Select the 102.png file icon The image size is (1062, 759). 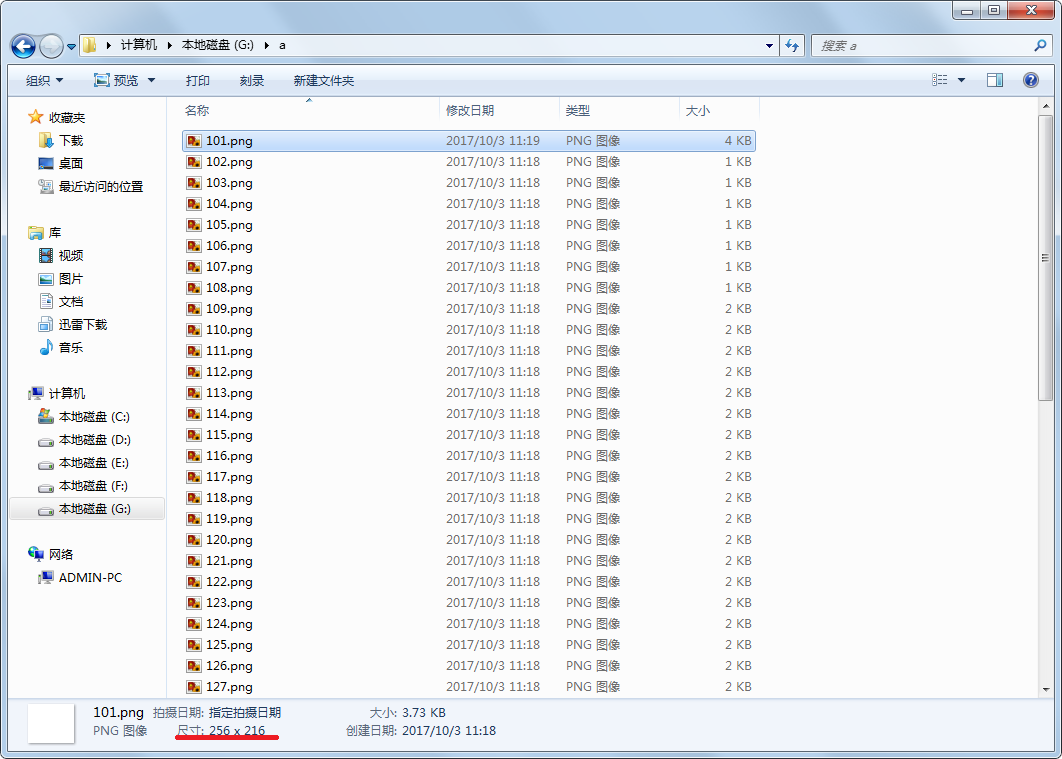tap(194, 162)
